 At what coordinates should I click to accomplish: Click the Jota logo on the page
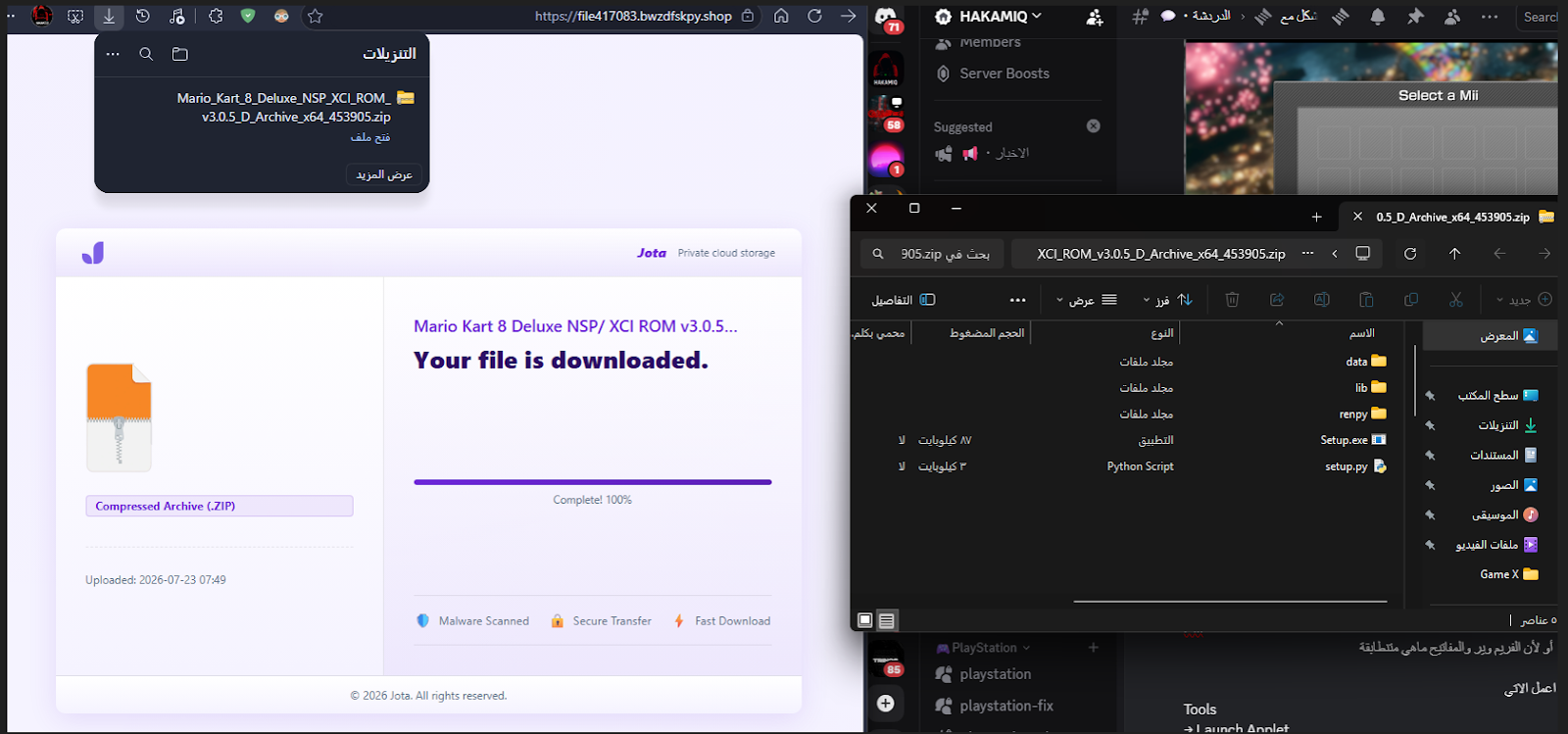coord(93,253)
